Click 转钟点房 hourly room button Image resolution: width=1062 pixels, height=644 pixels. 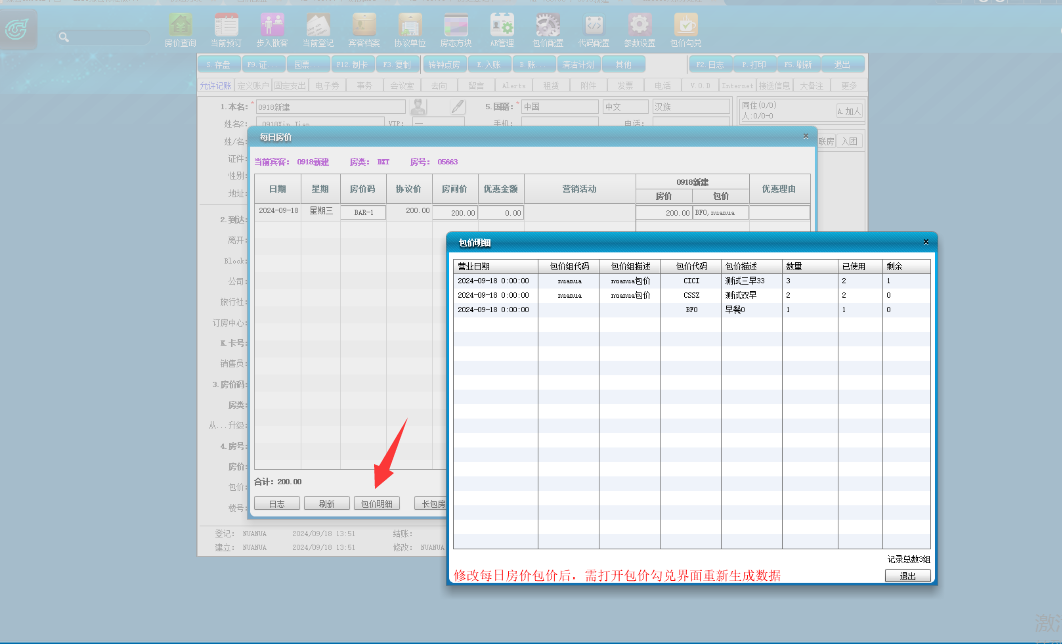click(x=444, y=64)
